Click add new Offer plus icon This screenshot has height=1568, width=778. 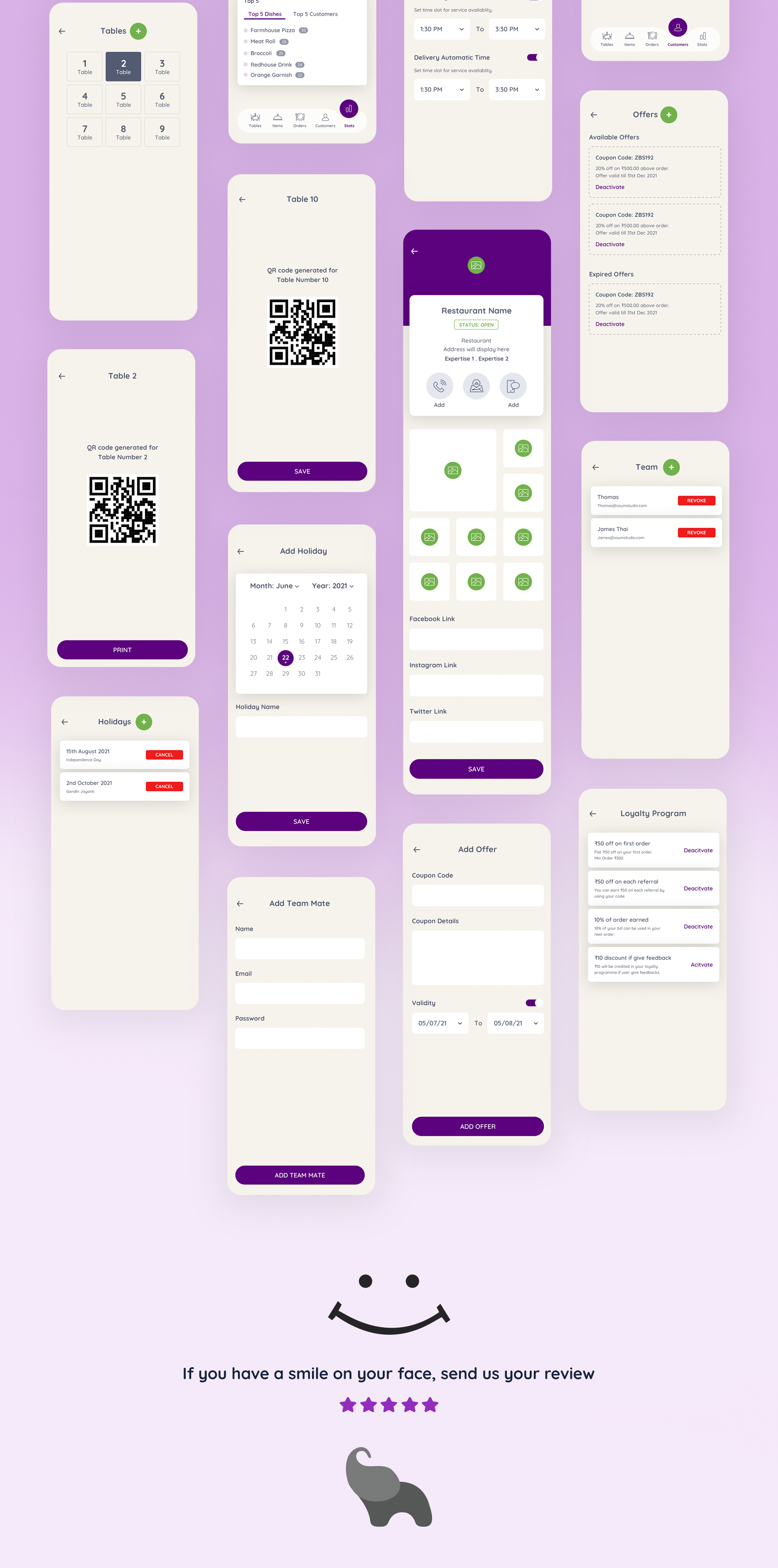669,113
